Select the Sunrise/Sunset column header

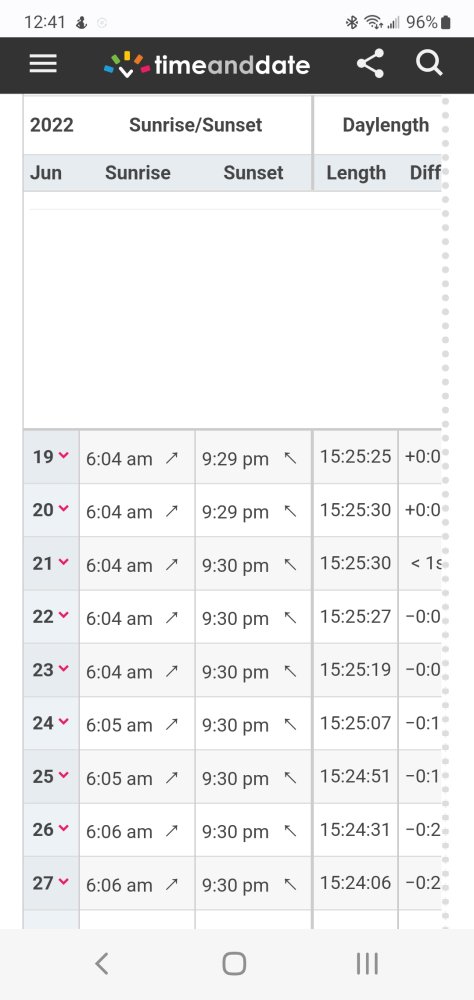pos(195,125)
